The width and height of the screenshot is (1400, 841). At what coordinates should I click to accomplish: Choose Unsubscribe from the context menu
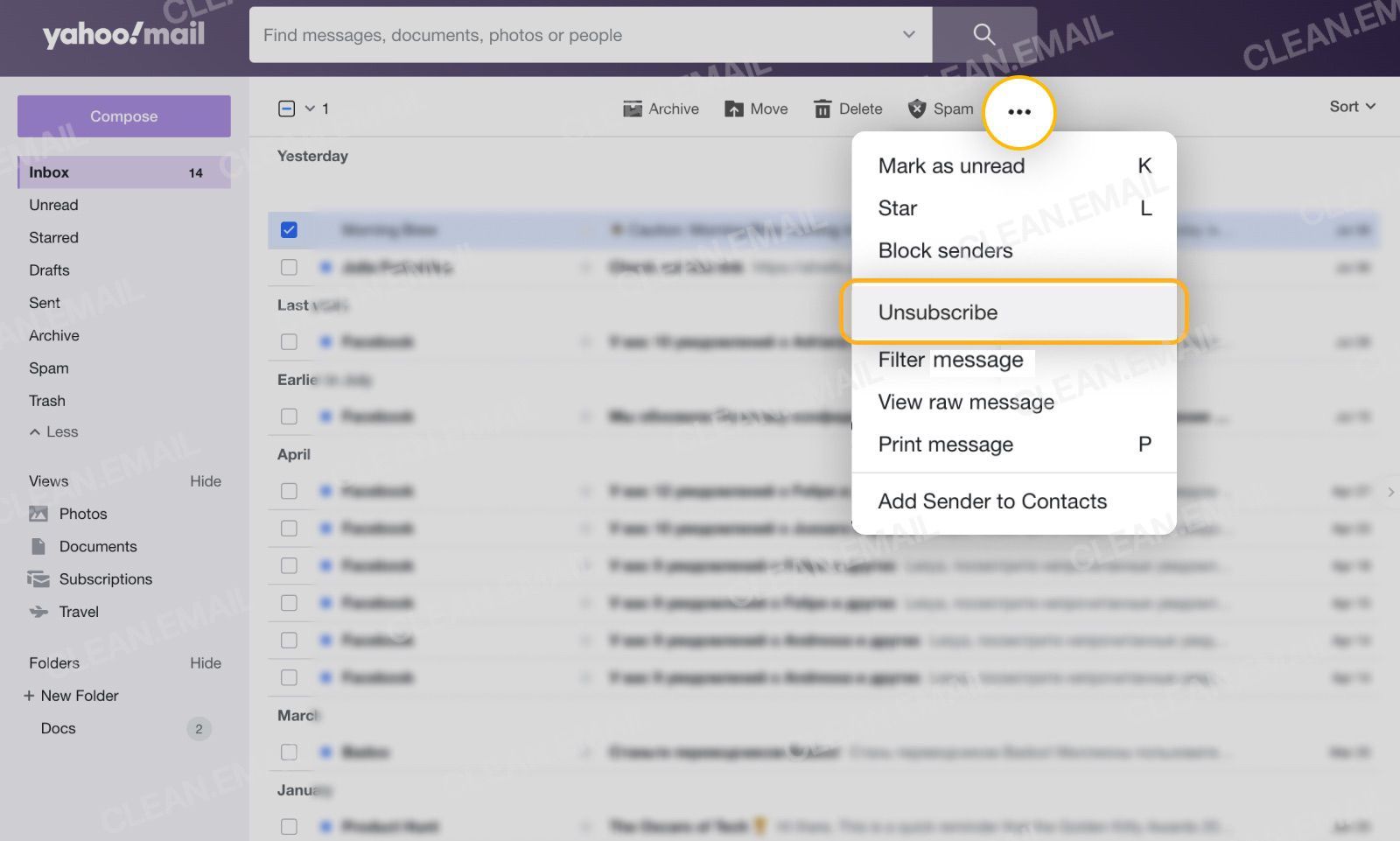(938, 312)
